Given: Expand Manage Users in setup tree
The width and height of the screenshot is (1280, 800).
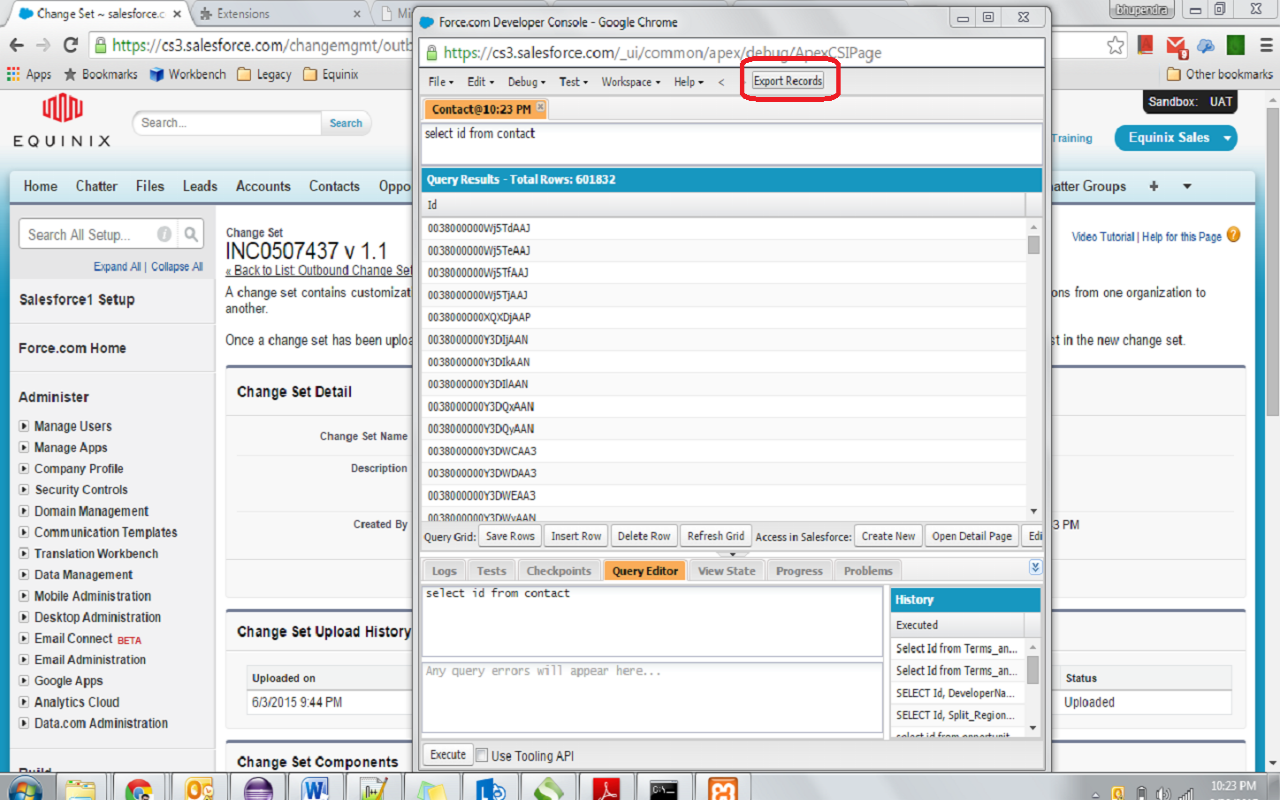Looking at the screenshot, I should [24, 426].
